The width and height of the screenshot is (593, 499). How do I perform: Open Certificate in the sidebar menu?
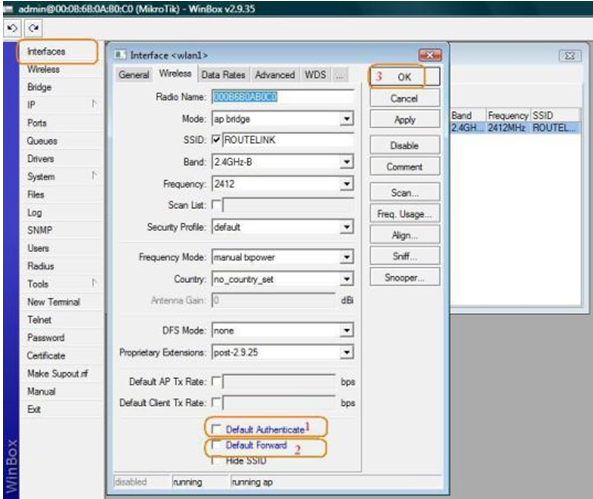click(46, 356)
